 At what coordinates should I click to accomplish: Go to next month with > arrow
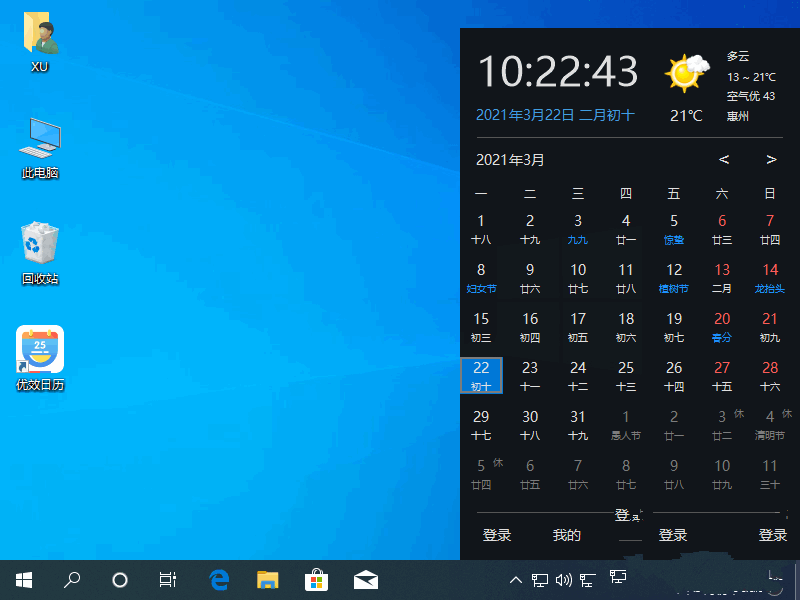(x=771, y=159)
